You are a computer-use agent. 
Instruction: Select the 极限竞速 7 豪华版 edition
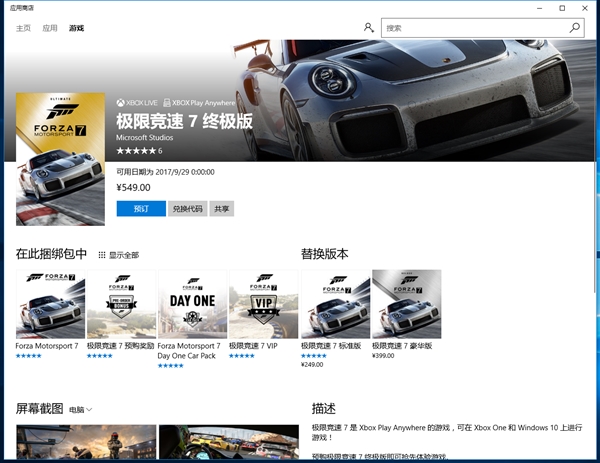point(406,305)
